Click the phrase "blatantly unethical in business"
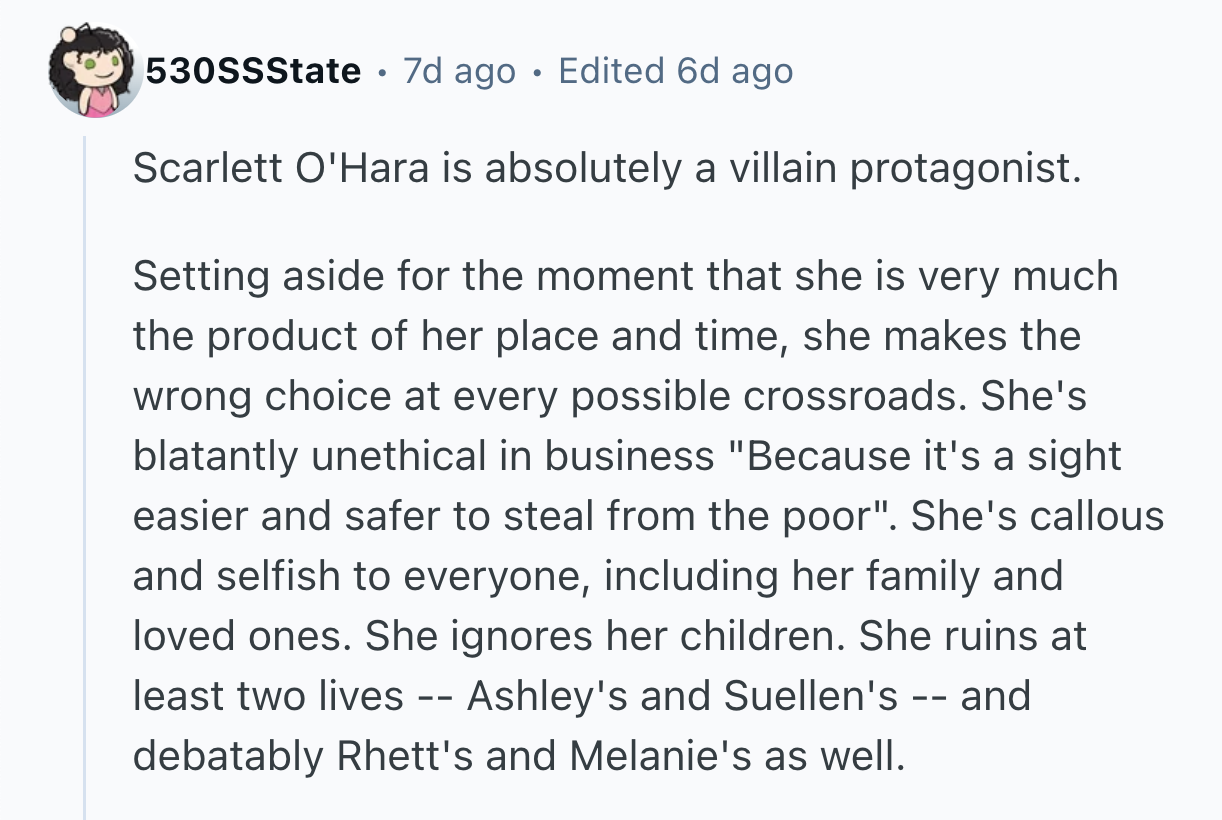 tap(423, 455)
